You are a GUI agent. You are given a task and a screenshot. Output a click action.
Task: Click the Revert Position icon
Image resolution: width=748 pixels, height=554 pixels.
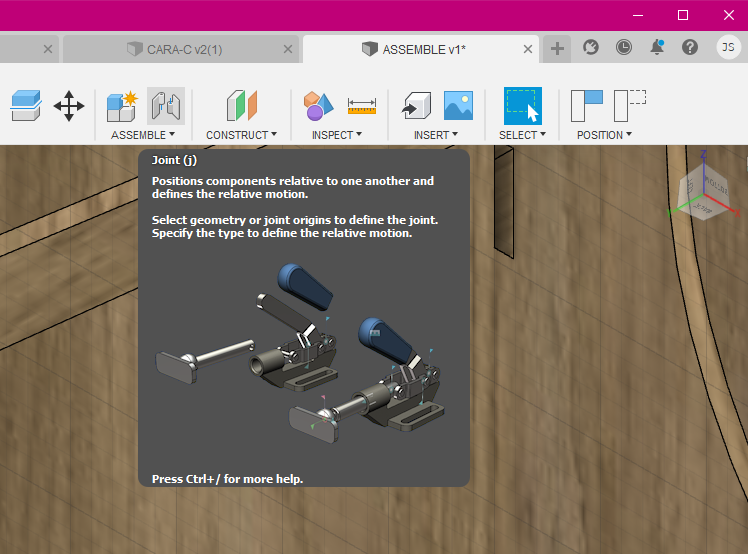[630, 105]
